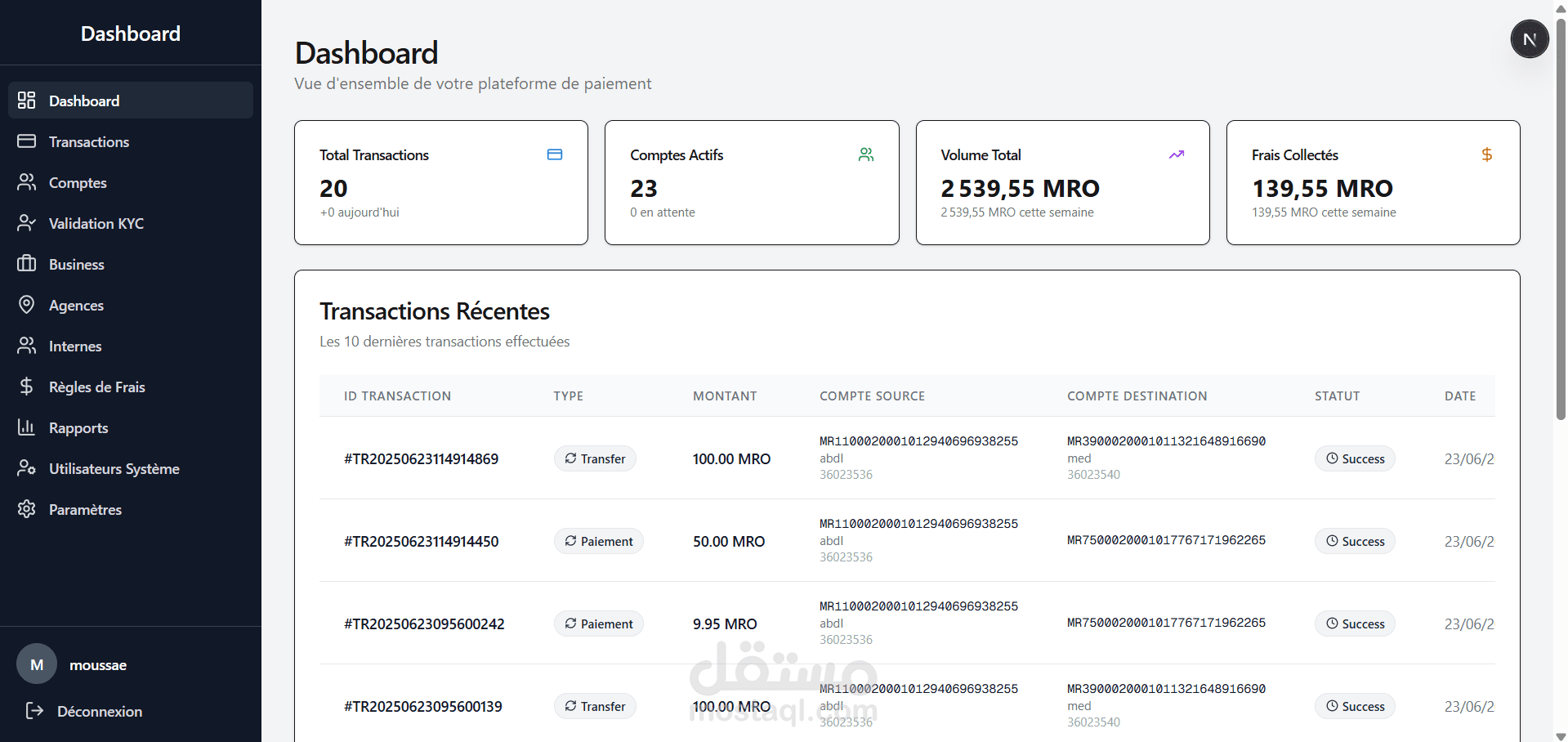Screen dimensions: 1568x742
Task: Click Success status of TR20250623095600242
Action: coord(1355,624)
